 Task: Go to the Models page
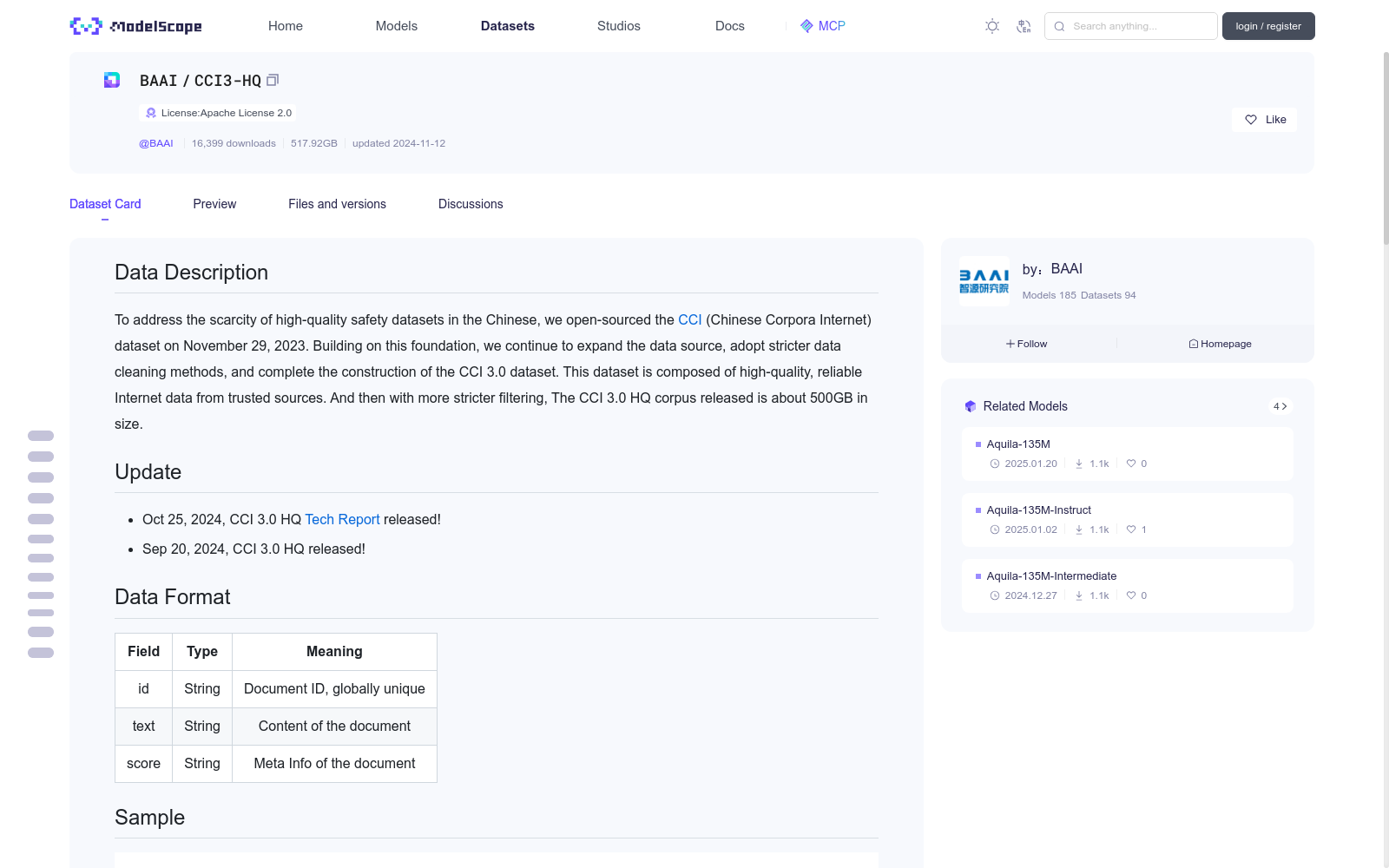(x=397, y=26)
